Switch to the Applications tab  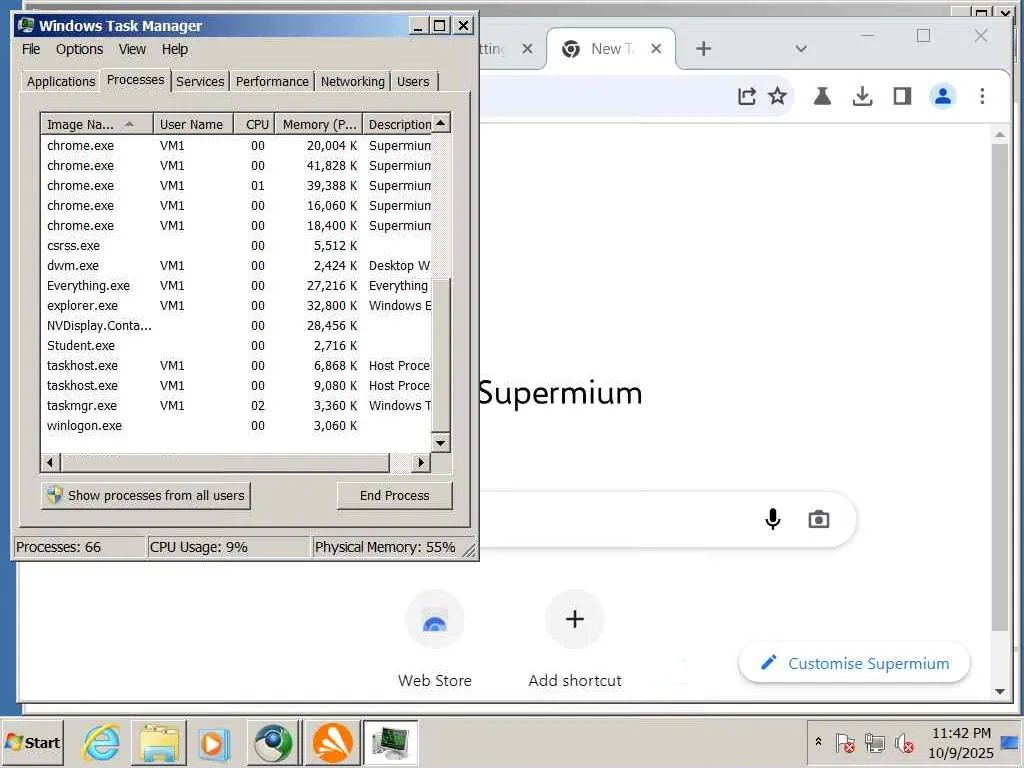click(x=61, y=82)
